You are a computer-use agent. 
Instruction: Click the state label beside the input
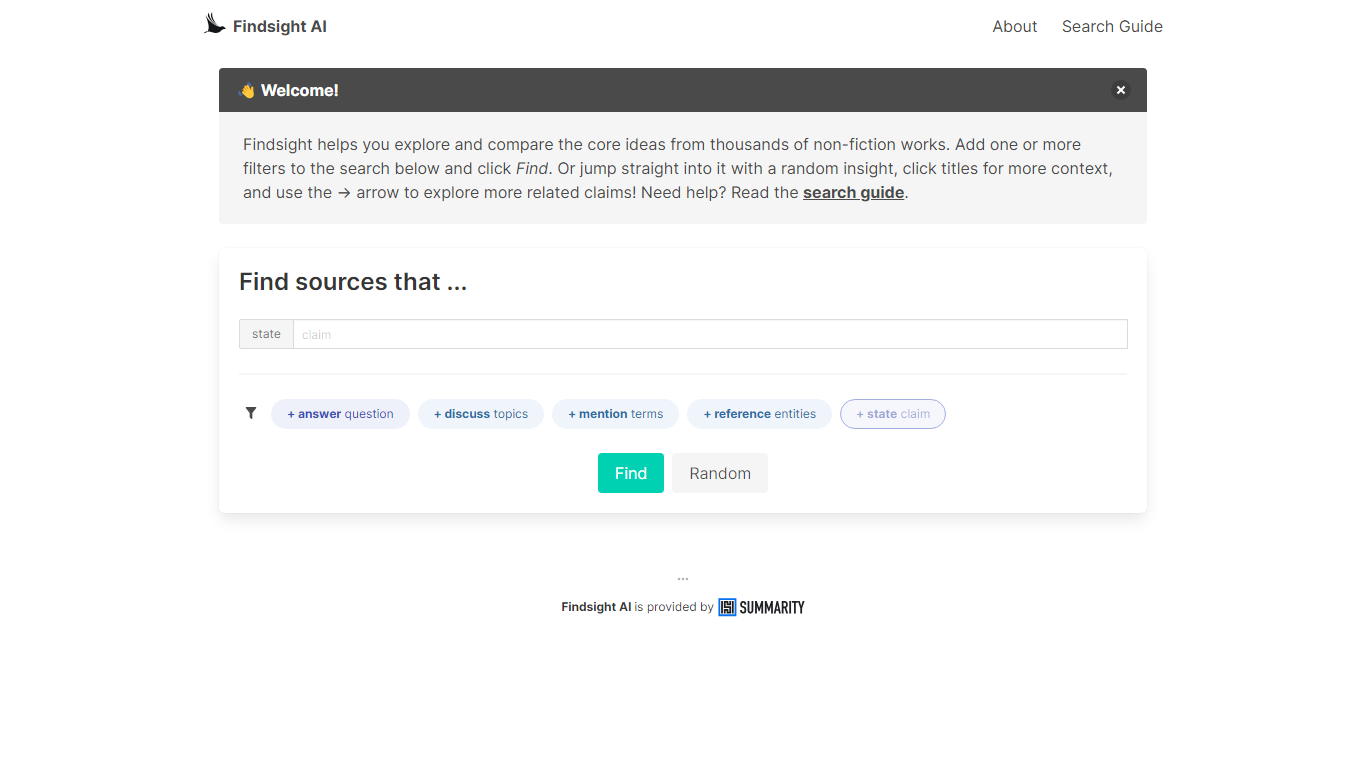(266, 334)
